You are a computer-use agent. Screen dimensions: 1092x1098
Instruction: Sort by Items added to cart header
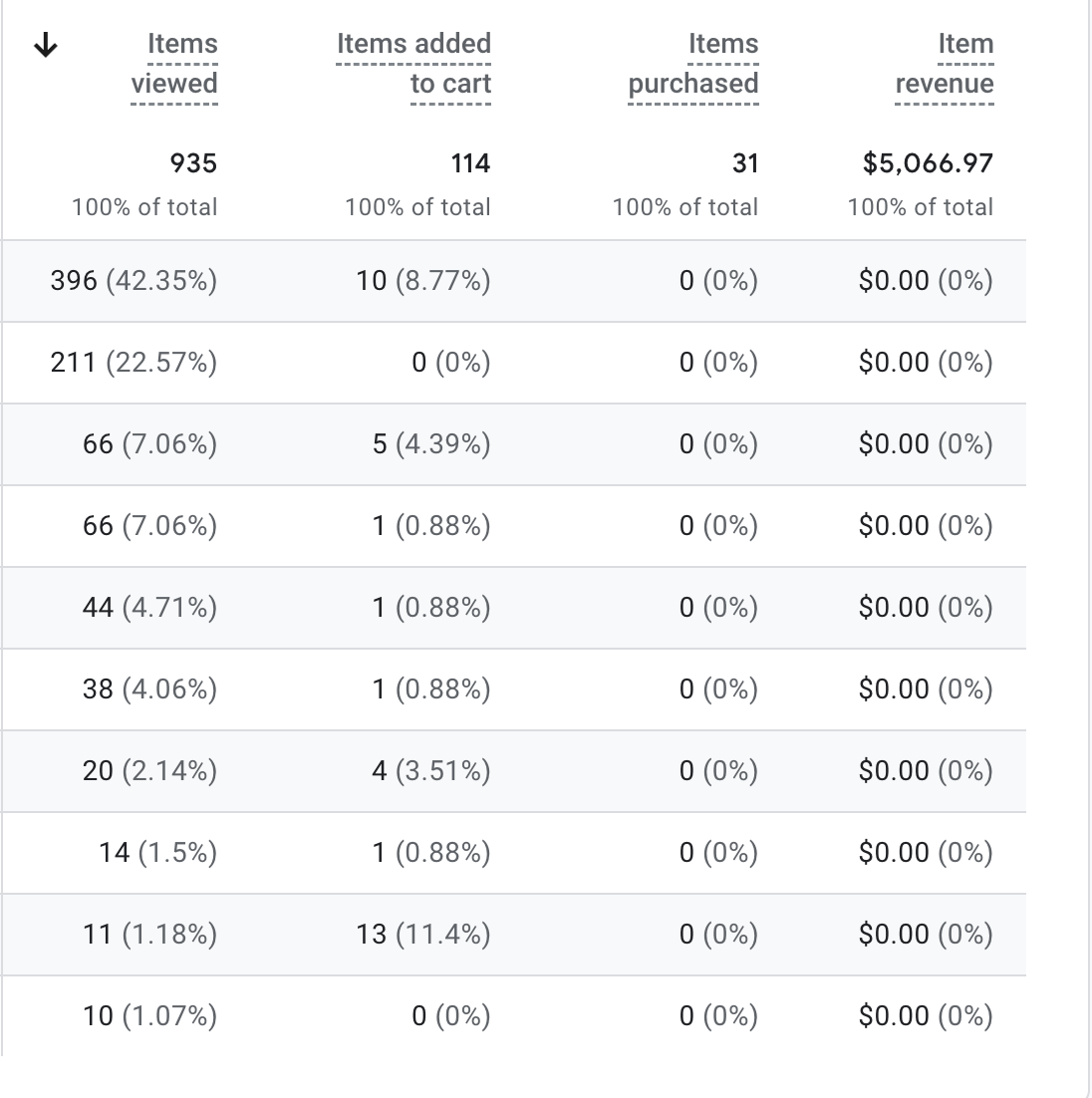[414, 64]
